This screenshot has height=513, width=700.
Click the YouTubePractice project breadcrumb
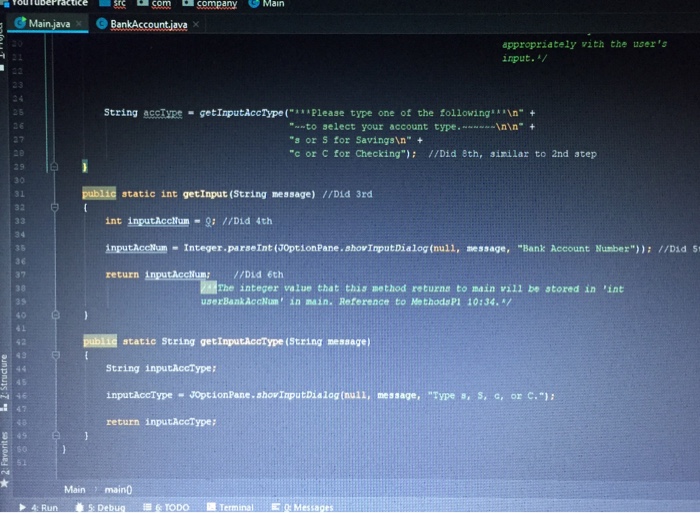49,3
